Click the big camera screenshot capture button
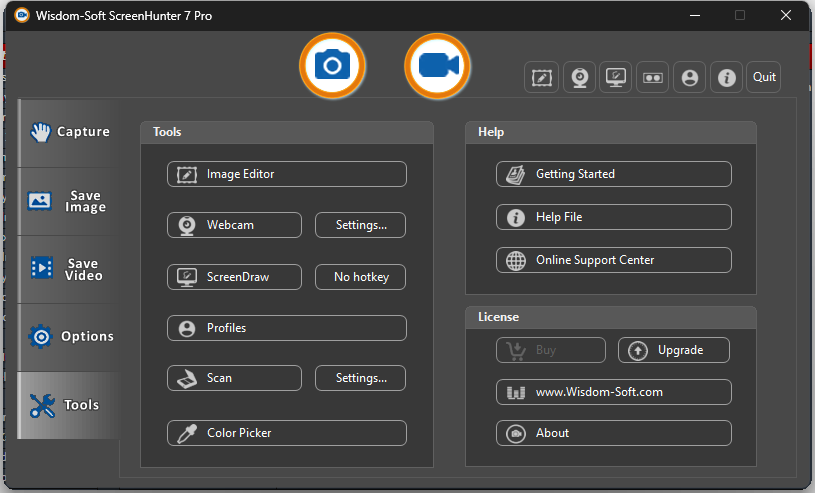This screenshot has width=815, height=493. [x=332, y=66]
